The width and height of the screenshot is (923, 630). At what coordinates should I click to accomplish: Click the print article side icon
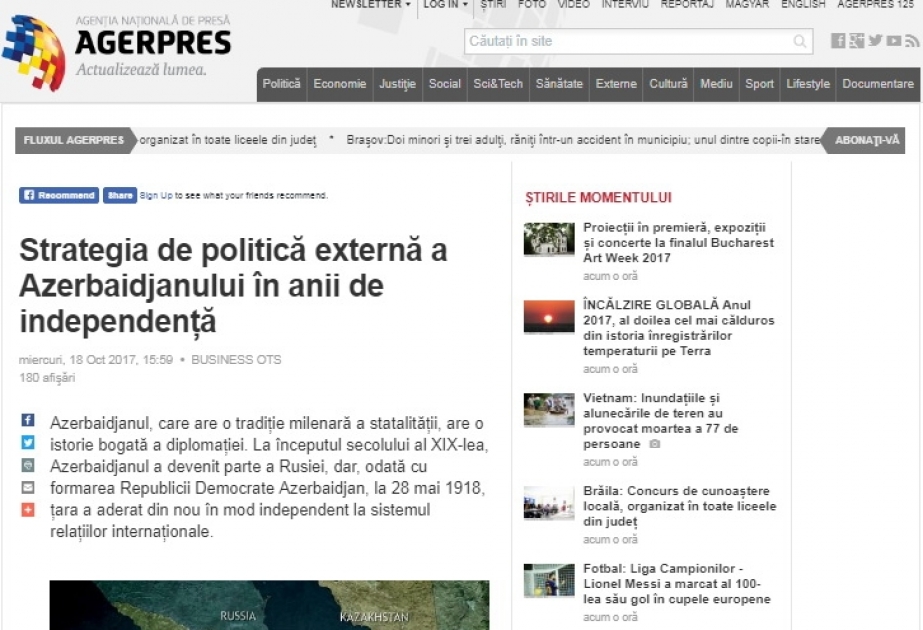28,465
